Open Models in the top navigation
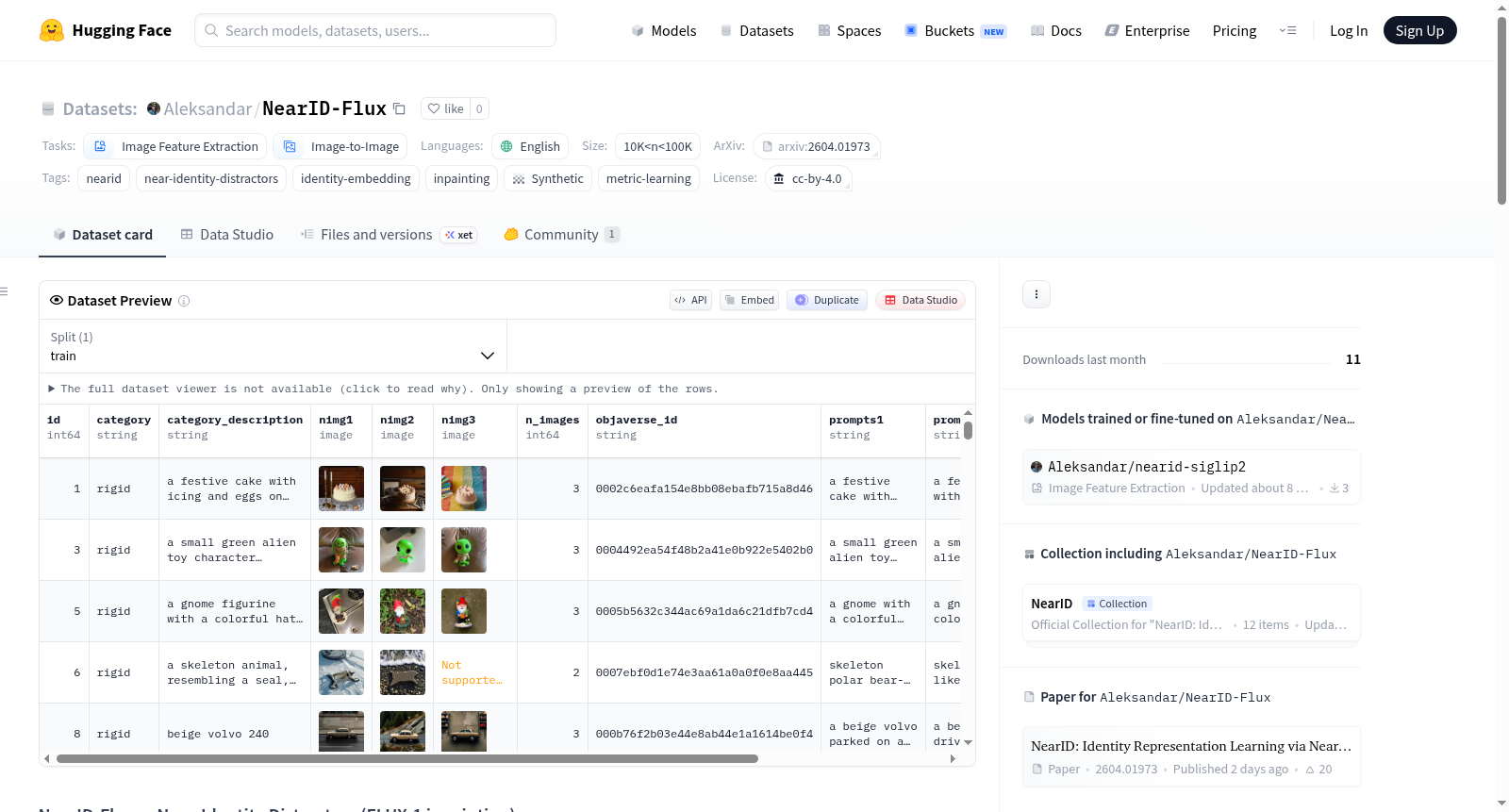The width and height of the screenshot is (1509, 812). 664,31
